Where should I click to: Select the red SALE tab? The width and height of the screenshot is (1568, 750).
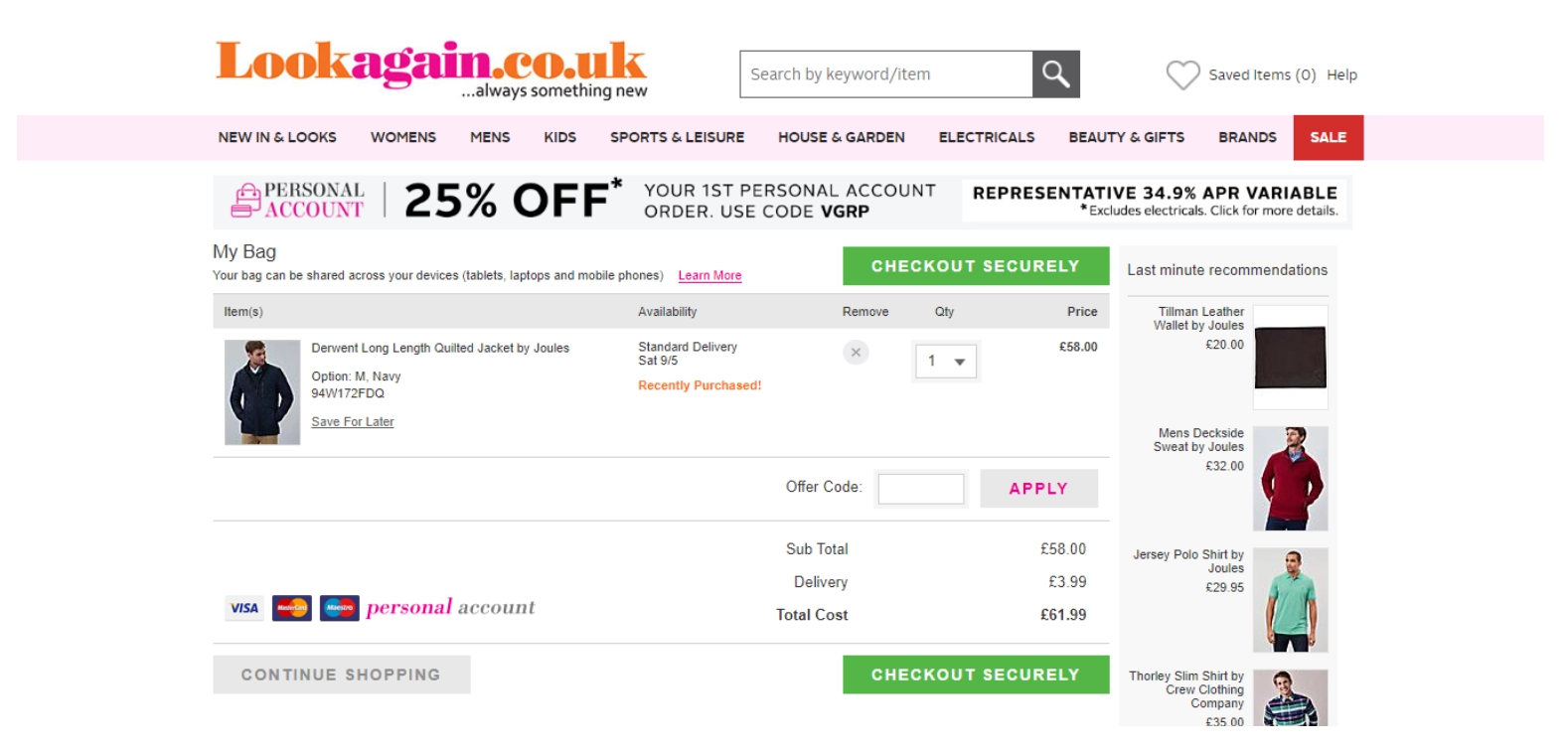pyautogui.click(x=1329, y=137)
